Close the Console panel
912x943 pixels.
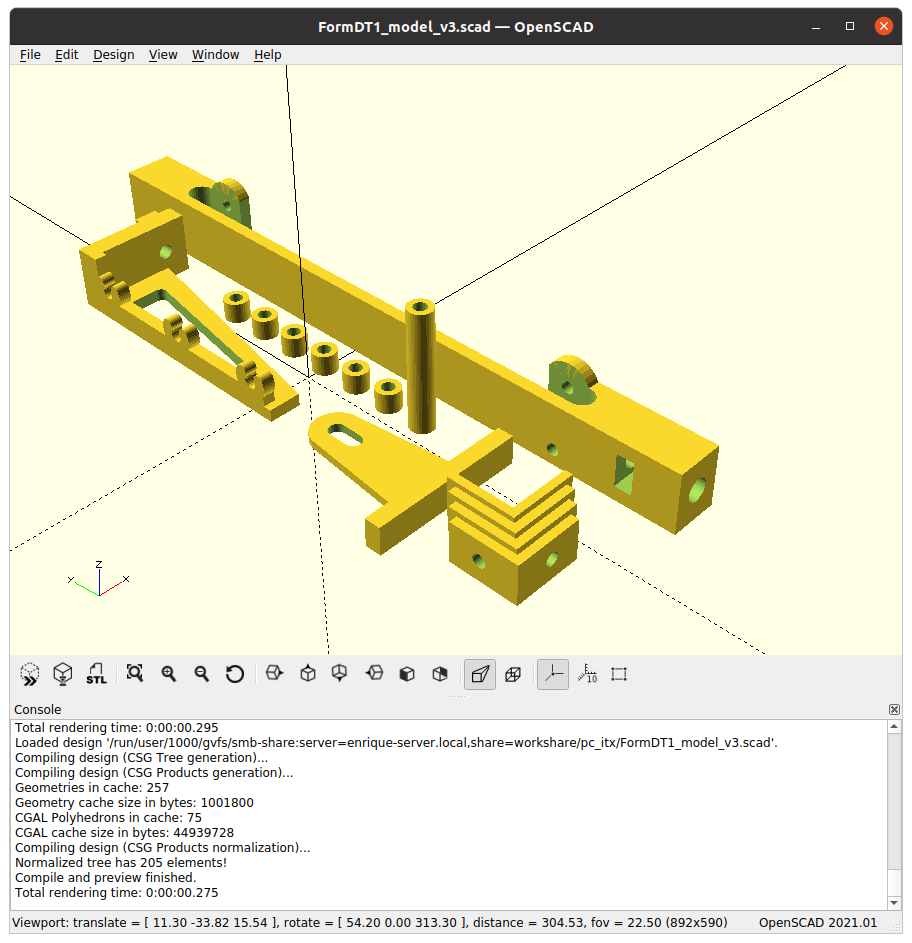894,710
